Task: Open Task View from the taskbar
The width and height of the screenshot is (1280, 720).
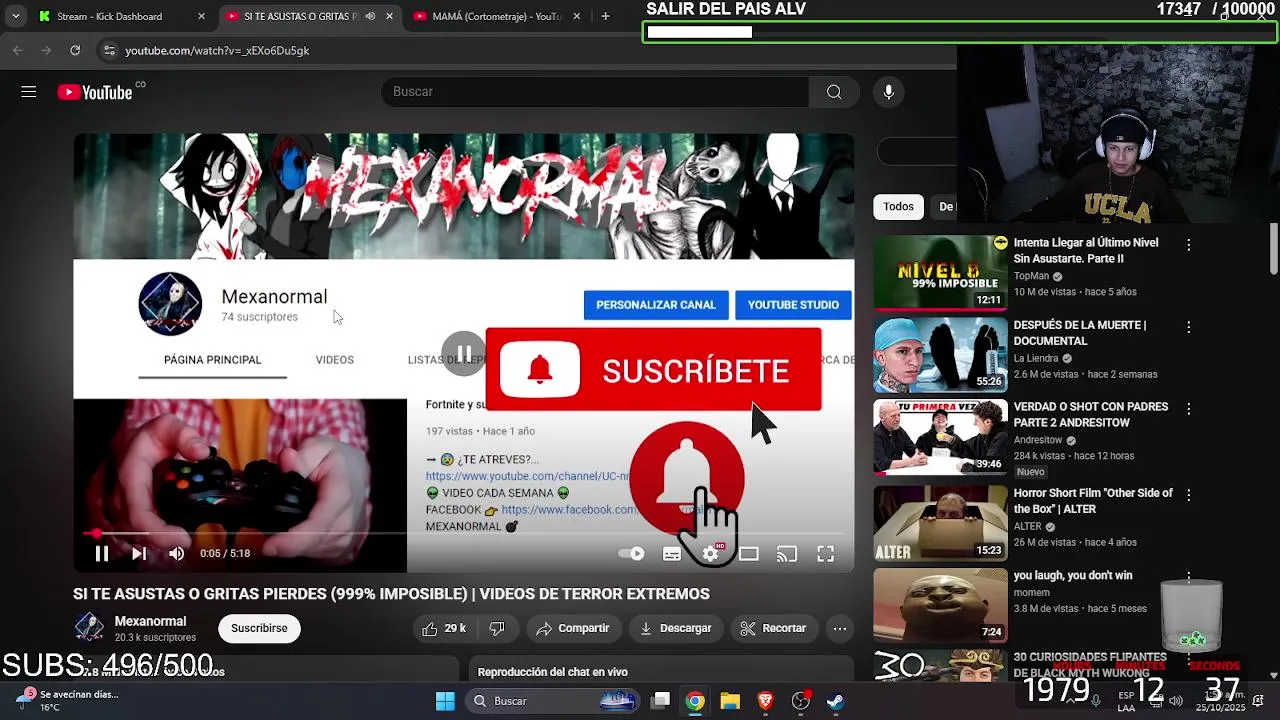Action: click(x=661, y=701)
